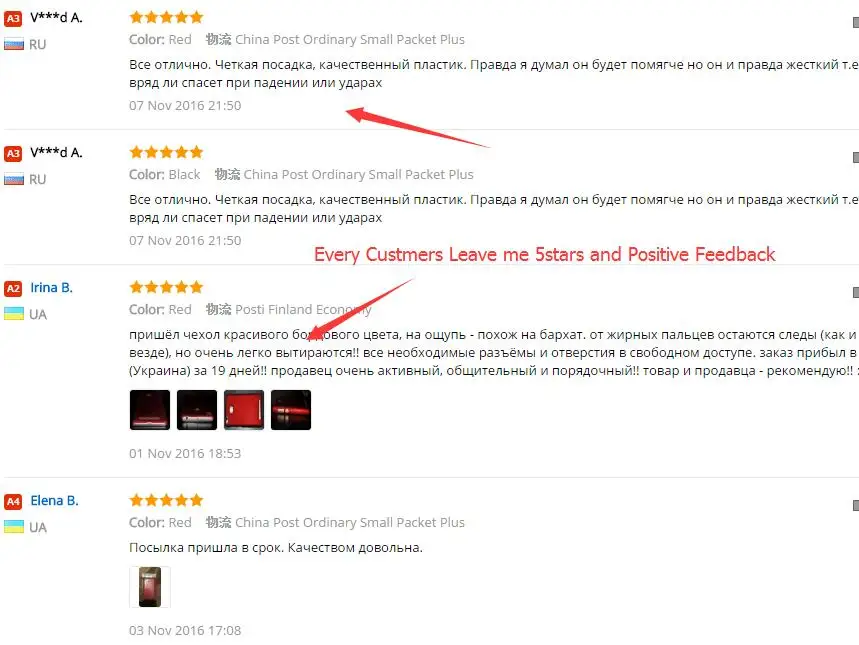Open second photo thumbnail in Irina's review
Image resolution: width=859 pixels, height=645 pixels.
(x=197, y=410)
